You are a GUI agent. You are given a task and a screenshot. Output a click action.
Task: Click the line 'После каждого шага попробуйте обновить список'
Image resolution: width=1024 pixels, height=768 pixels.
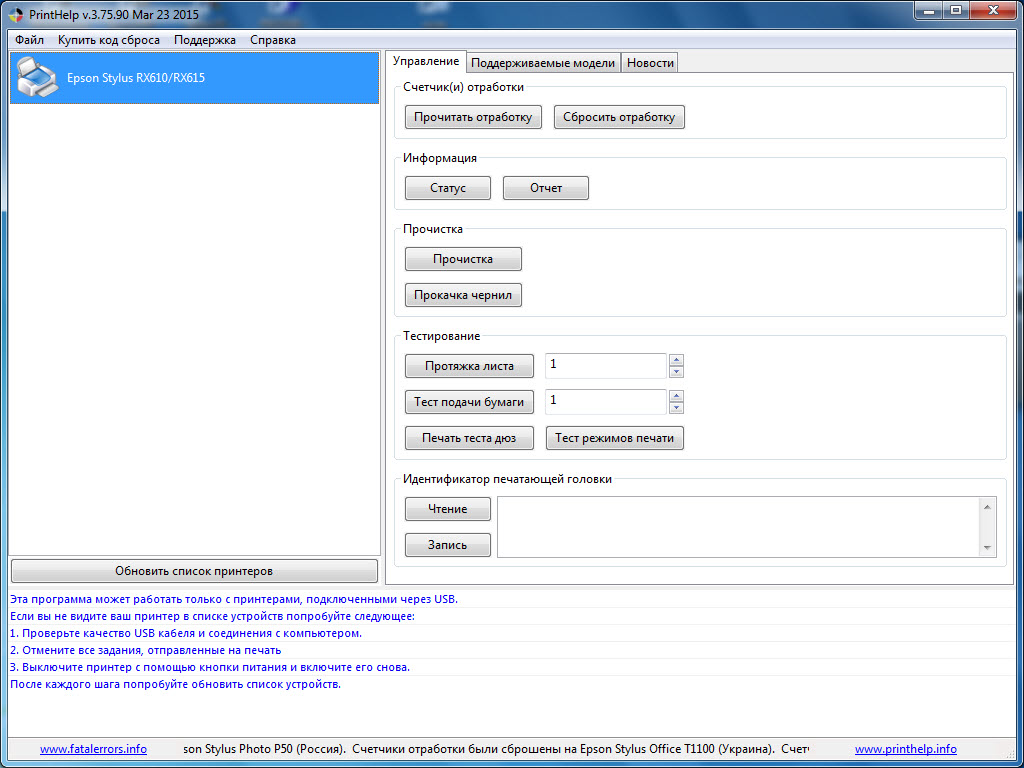[x=176, y=684]
